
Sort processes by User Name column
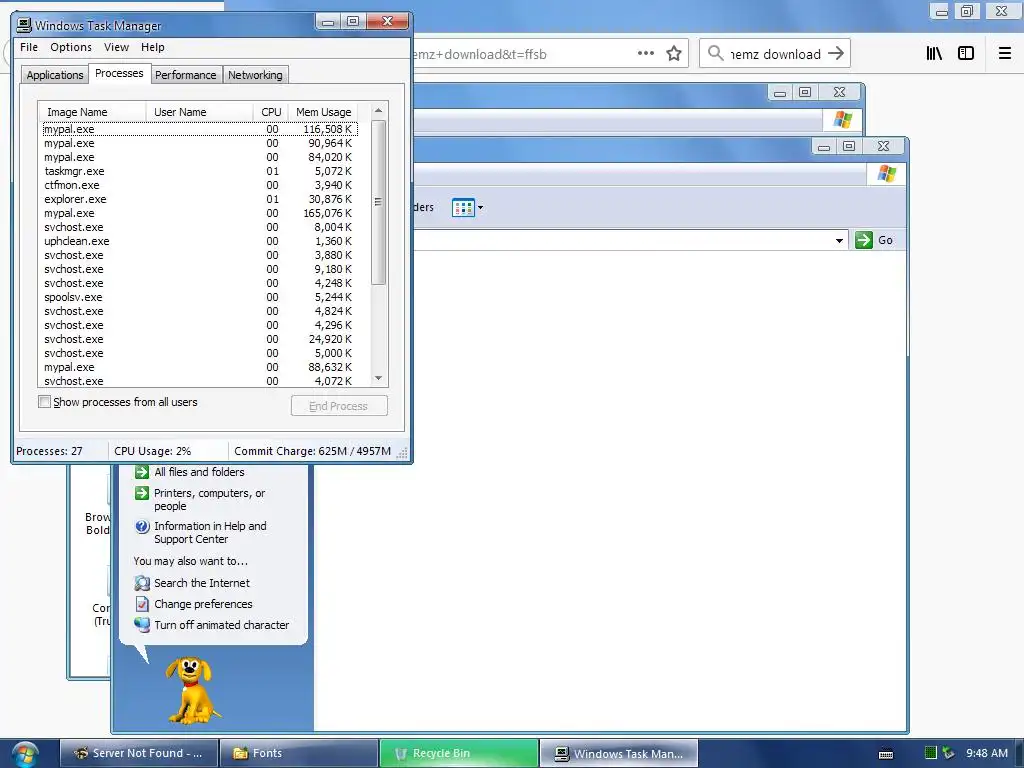(199, 112)
